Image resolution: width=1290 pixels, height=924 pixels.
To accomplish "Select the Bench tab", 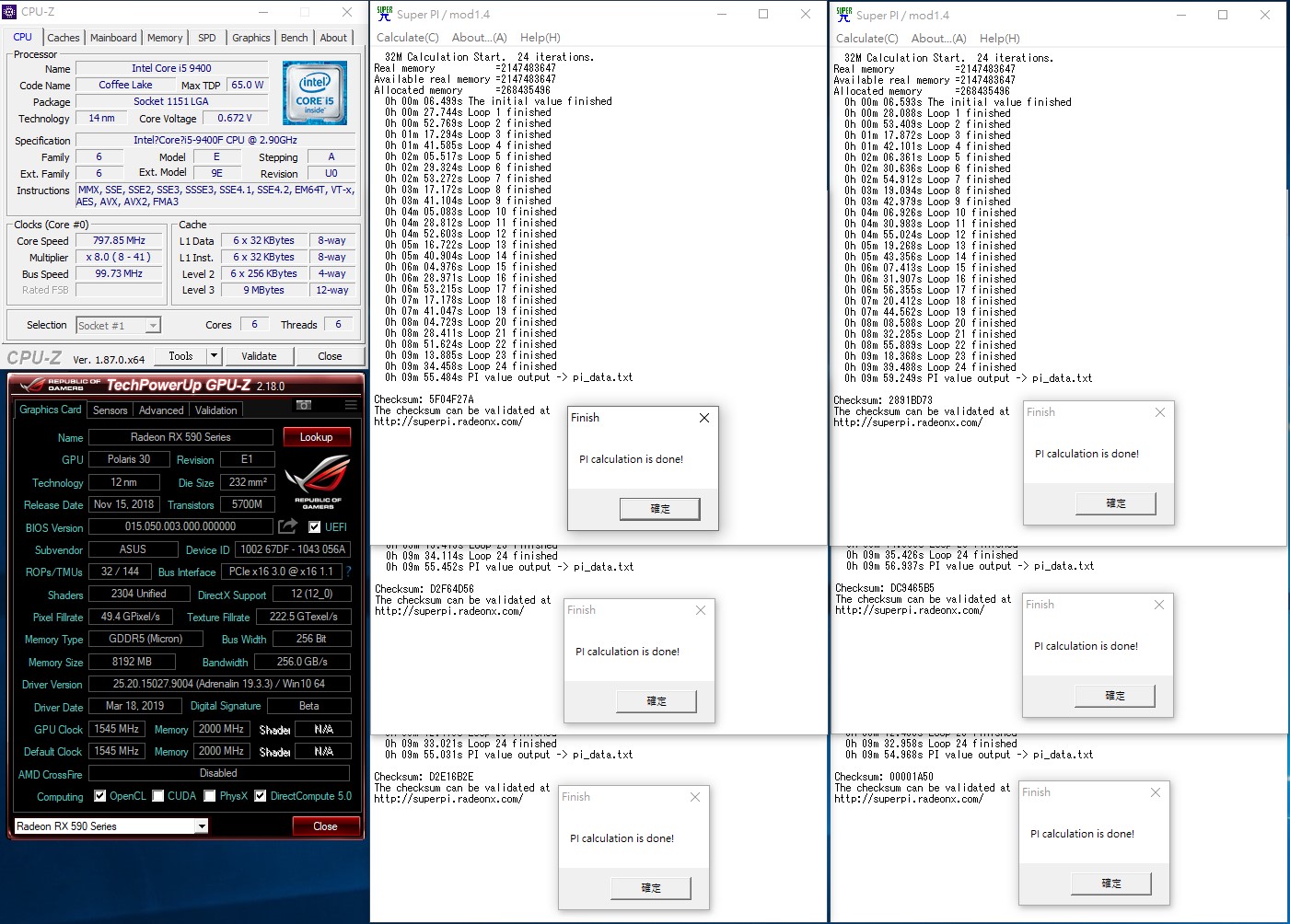I will click(295, 38).
